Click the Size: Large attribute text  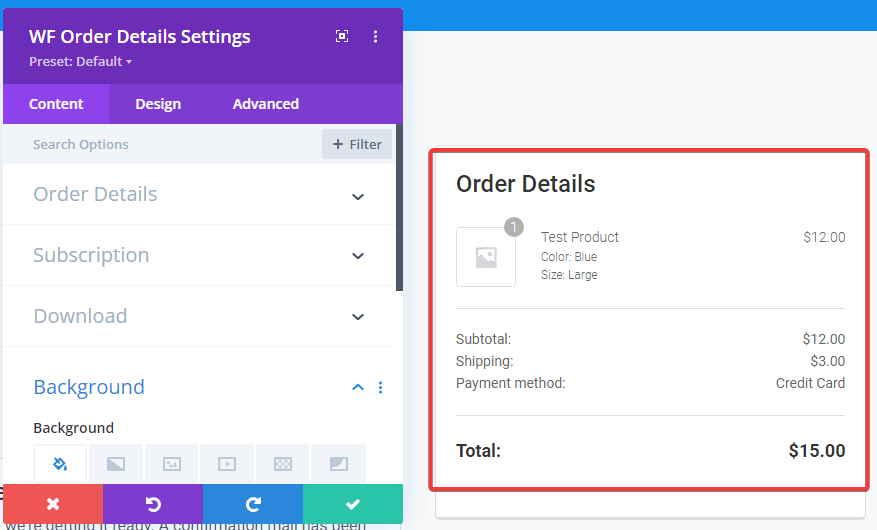pos(569,275)
